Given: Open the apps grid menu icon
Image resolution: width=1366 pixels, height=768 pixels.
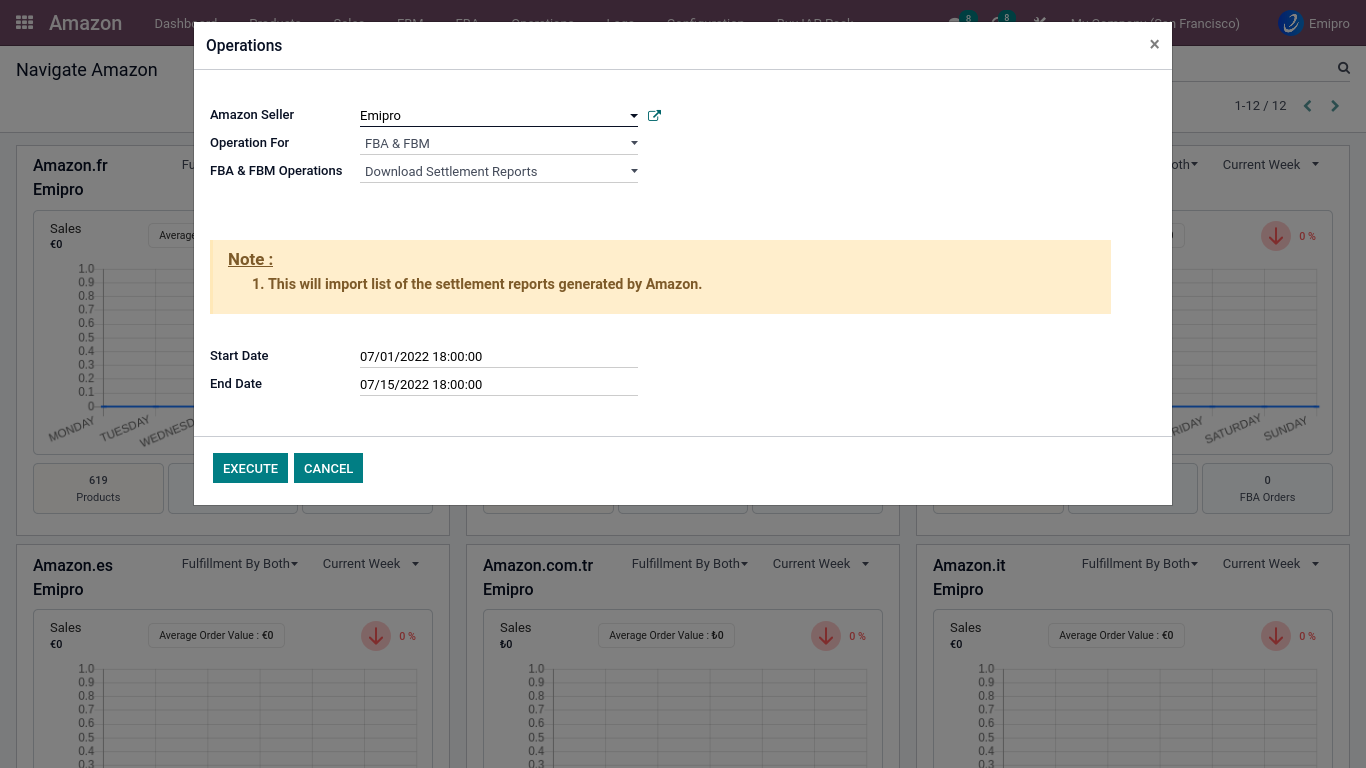Looking at the screenshot, I should point(25,23).
